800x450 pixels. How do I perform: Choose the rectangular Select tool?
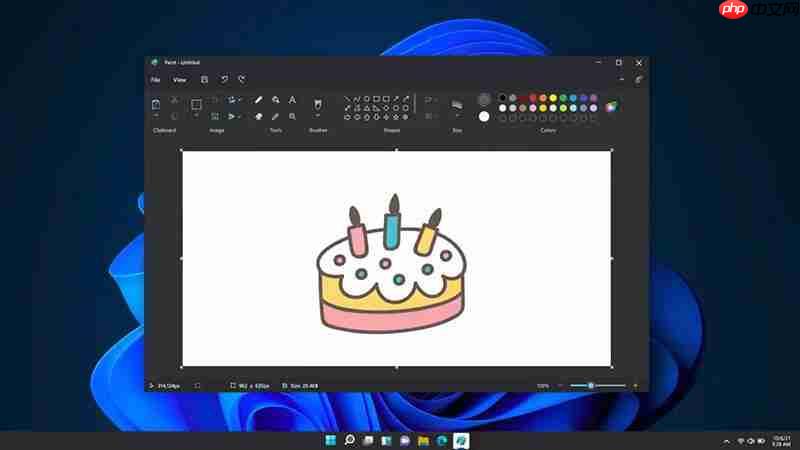196,105
